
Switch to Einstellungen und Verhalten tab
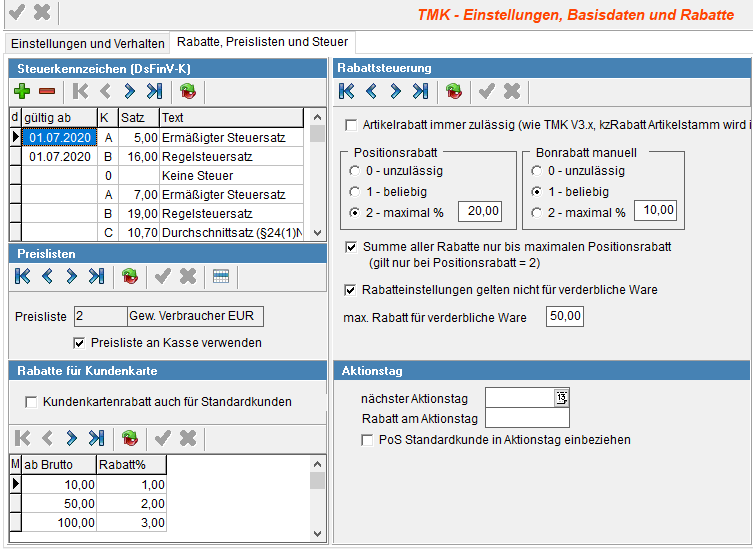[87, 44]
